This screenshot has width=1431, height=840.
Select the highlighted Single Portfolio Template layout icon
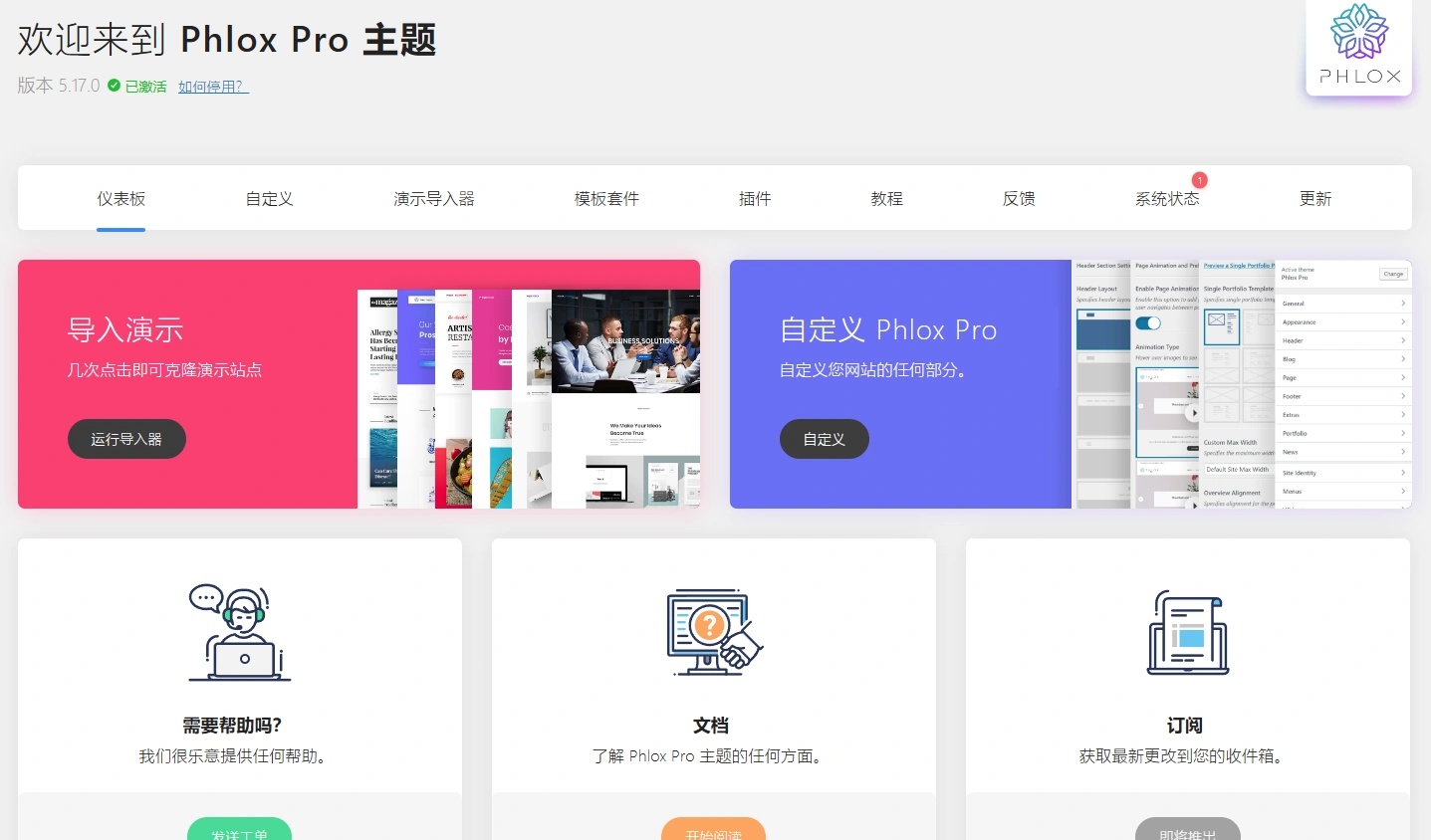click(1222, 326)
